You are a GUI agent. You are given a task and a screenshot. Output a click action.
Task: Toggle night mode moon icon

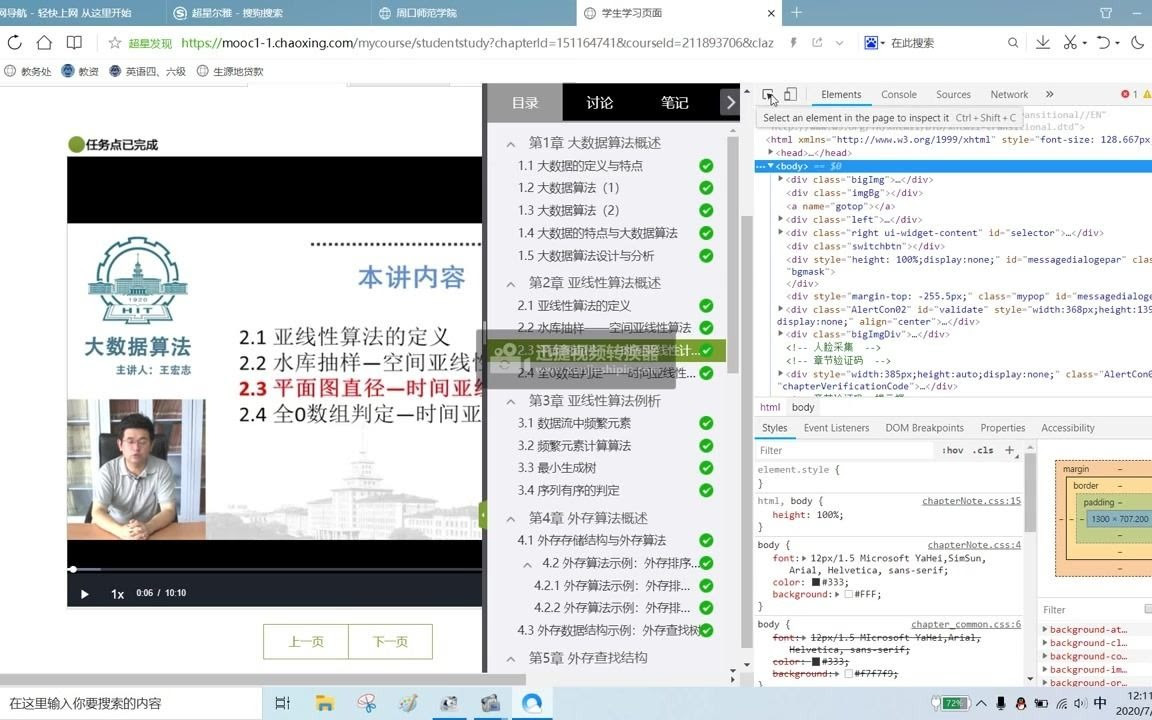[x=1137, y=43]
